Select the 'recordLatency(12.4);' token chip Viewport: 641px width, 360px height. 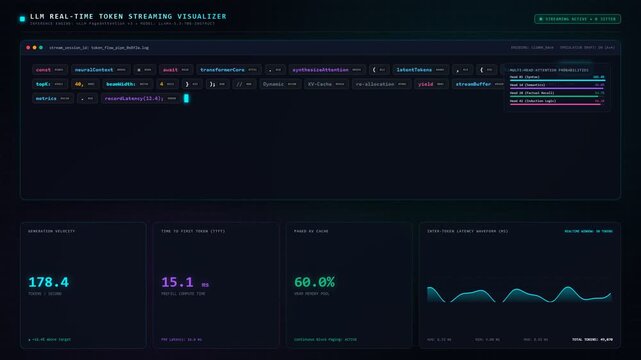[140, 98]
